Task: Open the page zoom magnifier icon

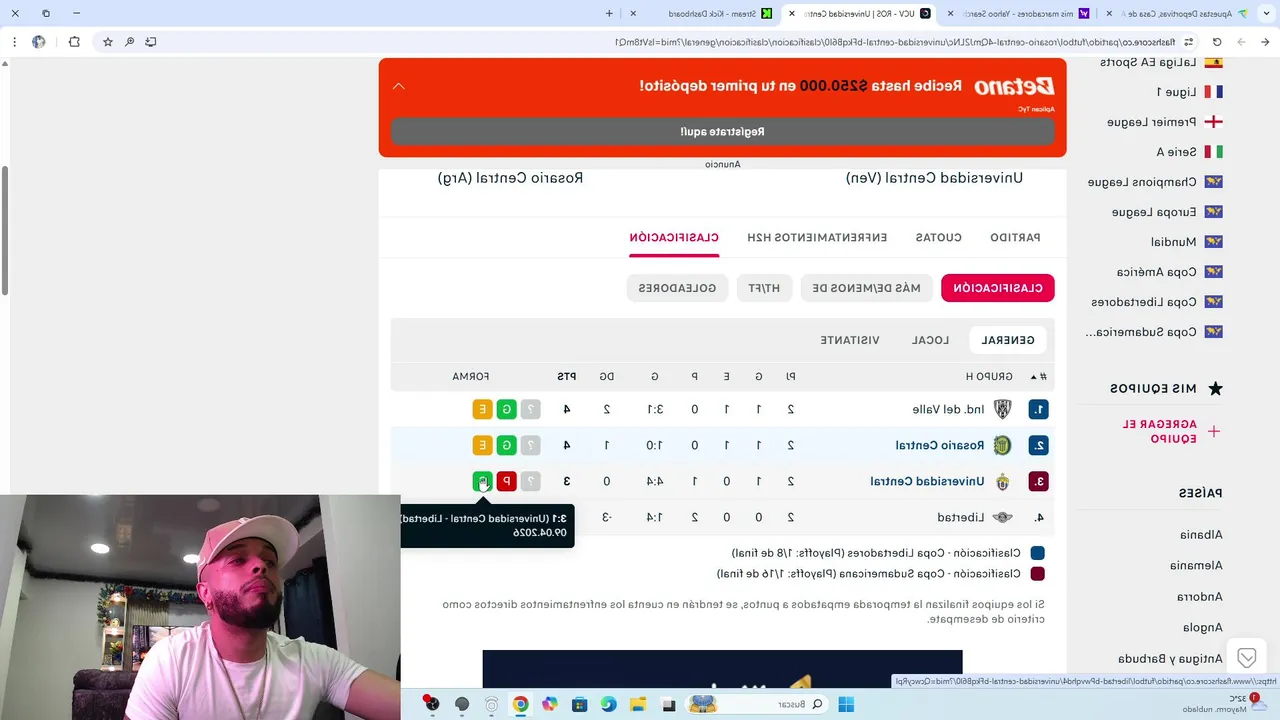Action: (130, 42)
